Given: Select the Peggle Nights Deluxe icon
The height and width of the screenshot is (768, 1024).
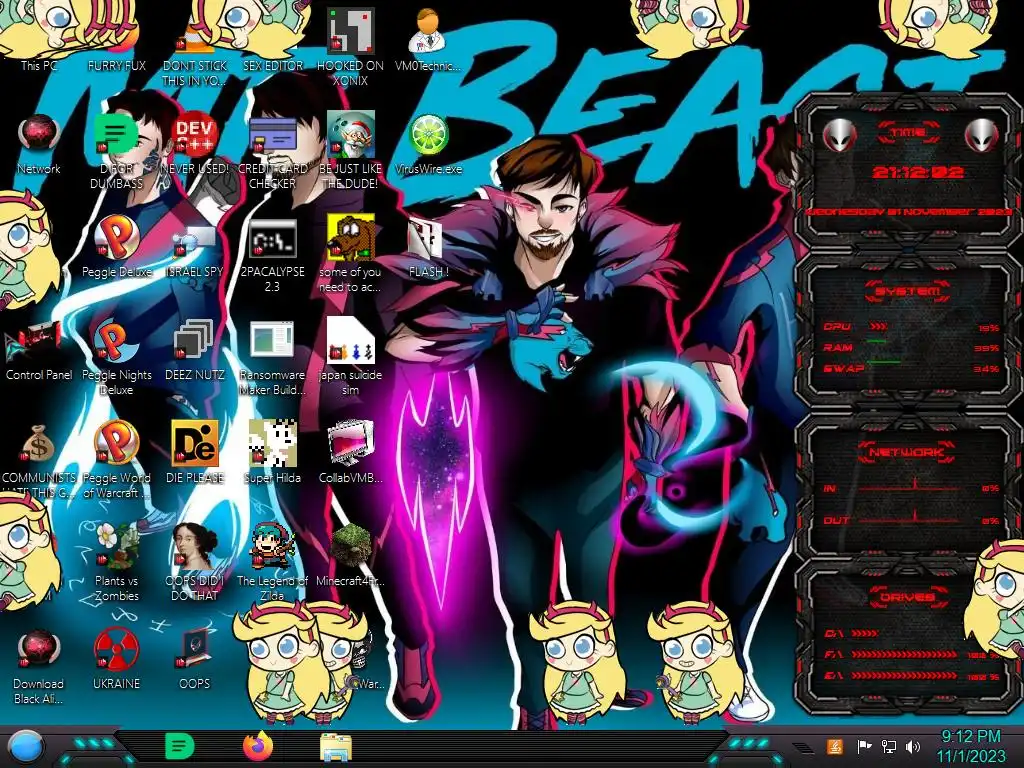Looking at the screenshot, I should click(x=116, y=358).
